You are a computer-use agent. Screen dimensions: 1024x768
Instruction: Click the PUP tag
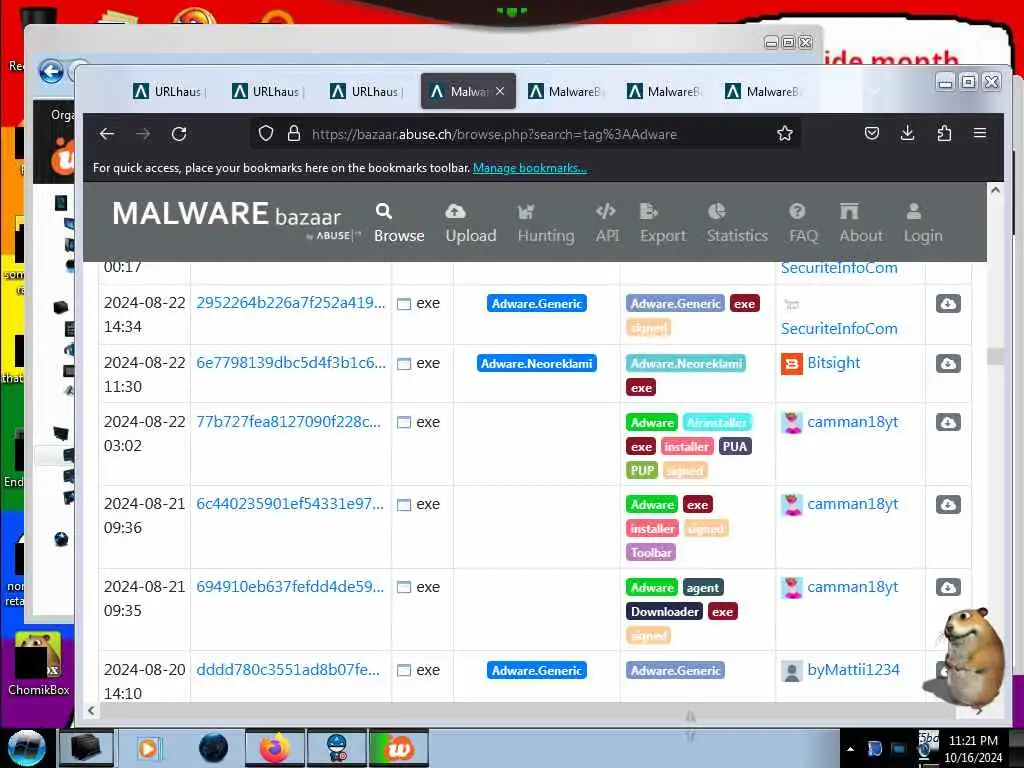tap(642, 471)
